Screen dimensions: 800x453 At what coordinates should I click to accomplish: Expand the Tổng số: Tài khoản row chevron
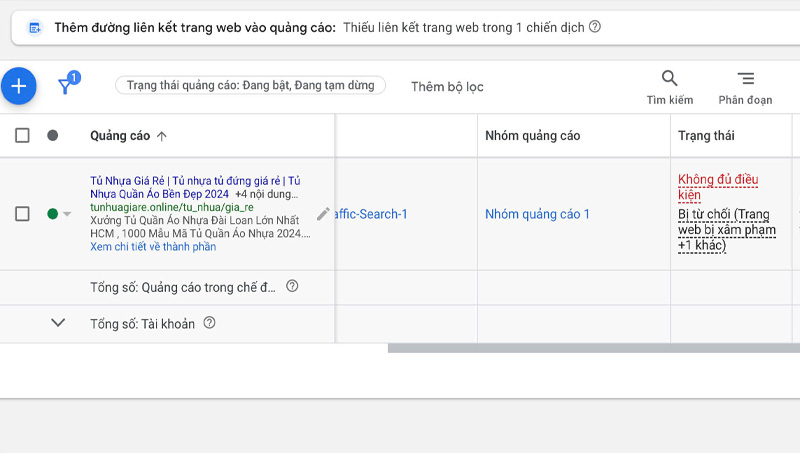pyautogui.click(x=58, y=323)
